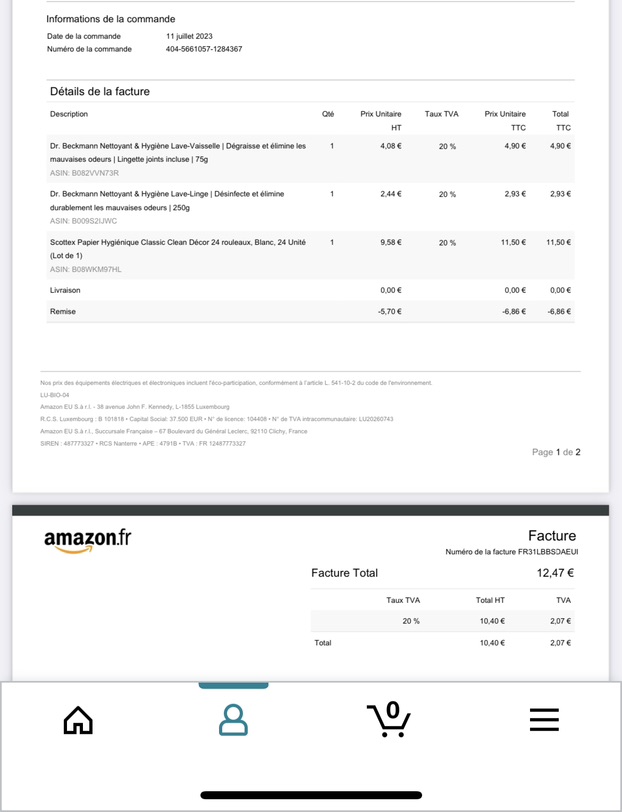Screen dimensions: 622x812
Task: Click the invoice number FR31LBBSDAEUI
Action: (x=548, y=552)
